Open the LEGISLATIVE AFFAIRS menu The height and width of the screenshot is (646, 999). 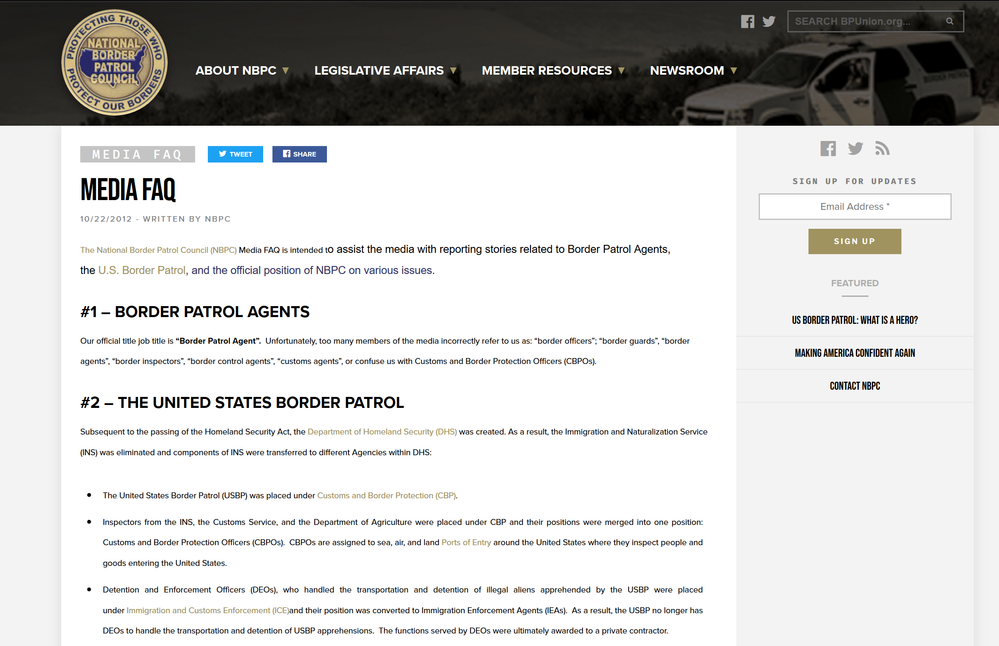click(378, 71)
